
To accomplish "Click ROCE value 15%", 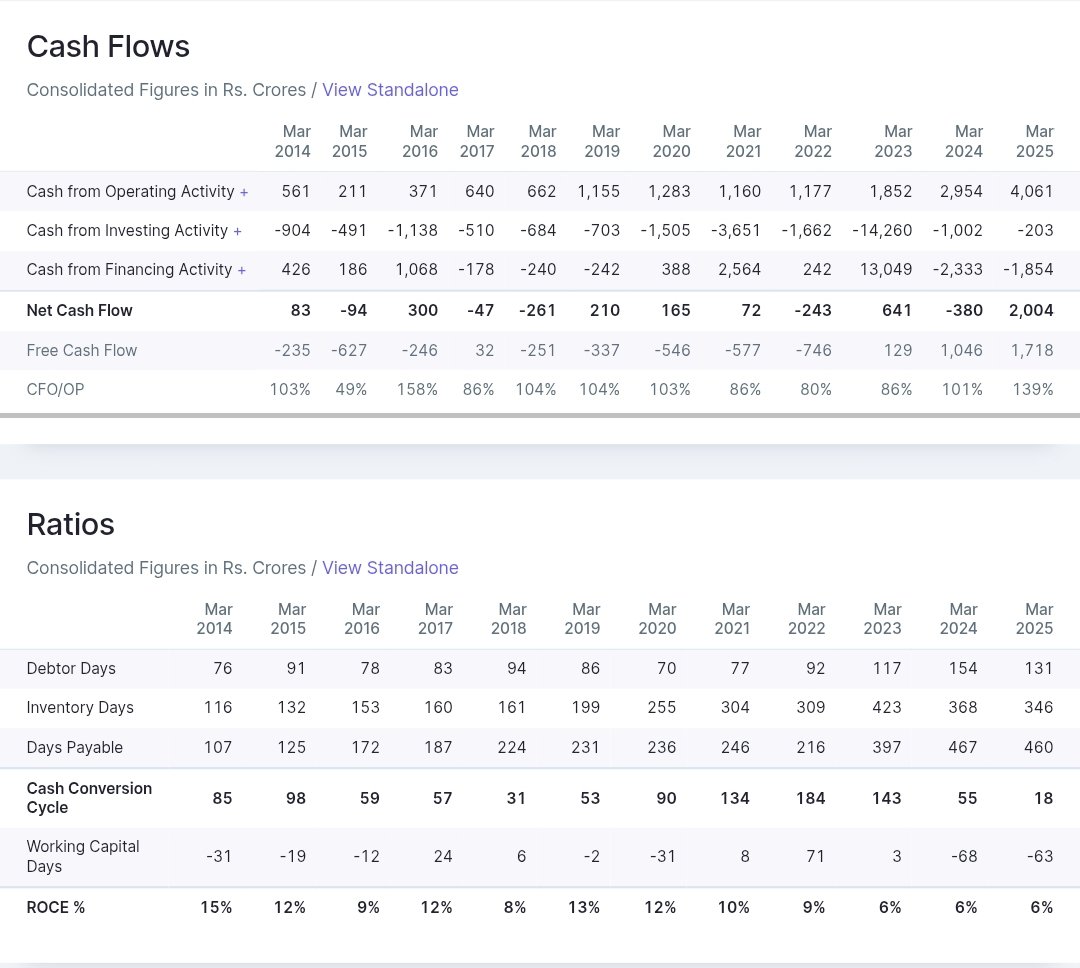I will click(x=216, y=907).
